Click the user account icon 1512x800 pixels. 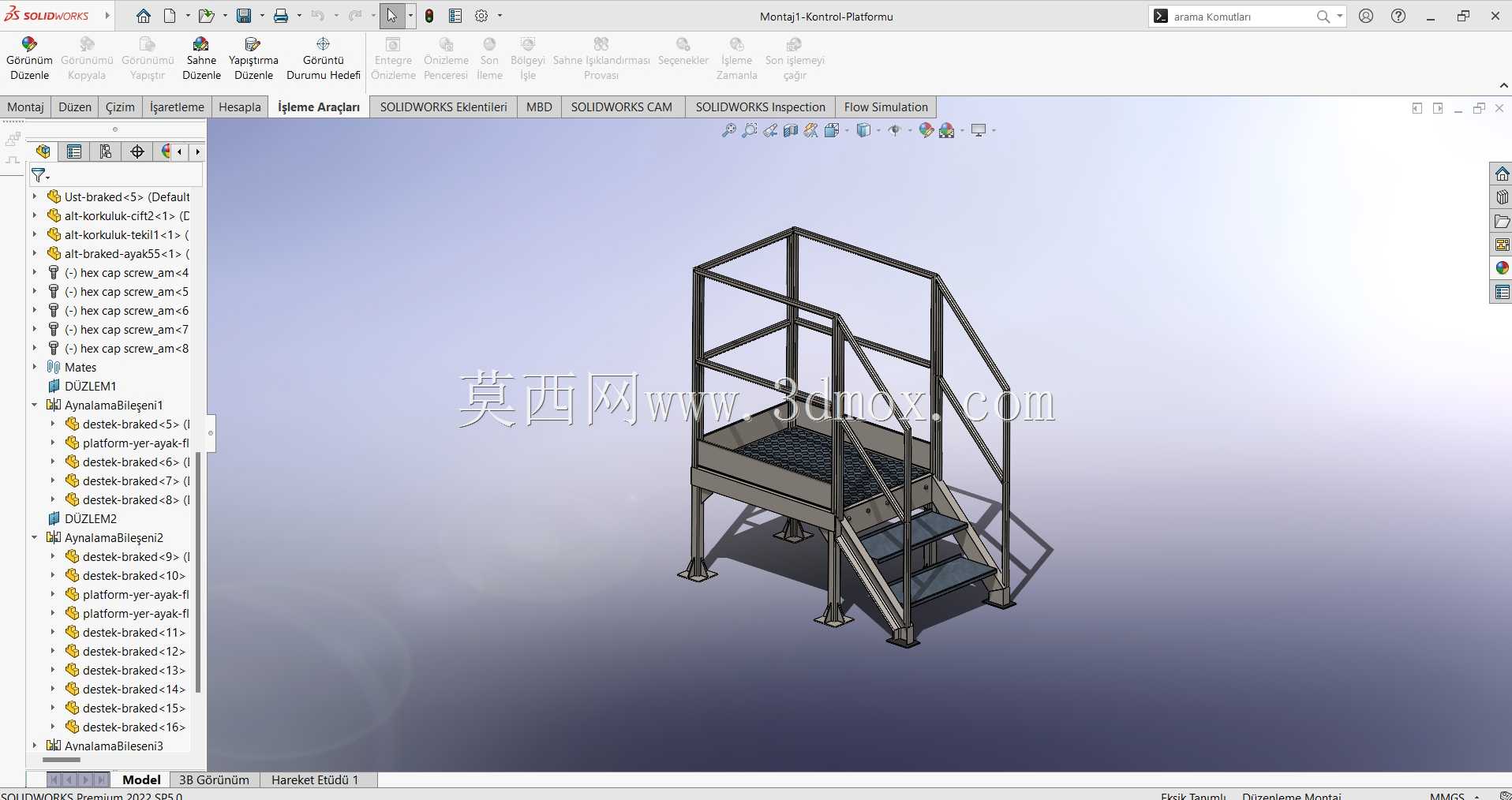pos(1366,16)
